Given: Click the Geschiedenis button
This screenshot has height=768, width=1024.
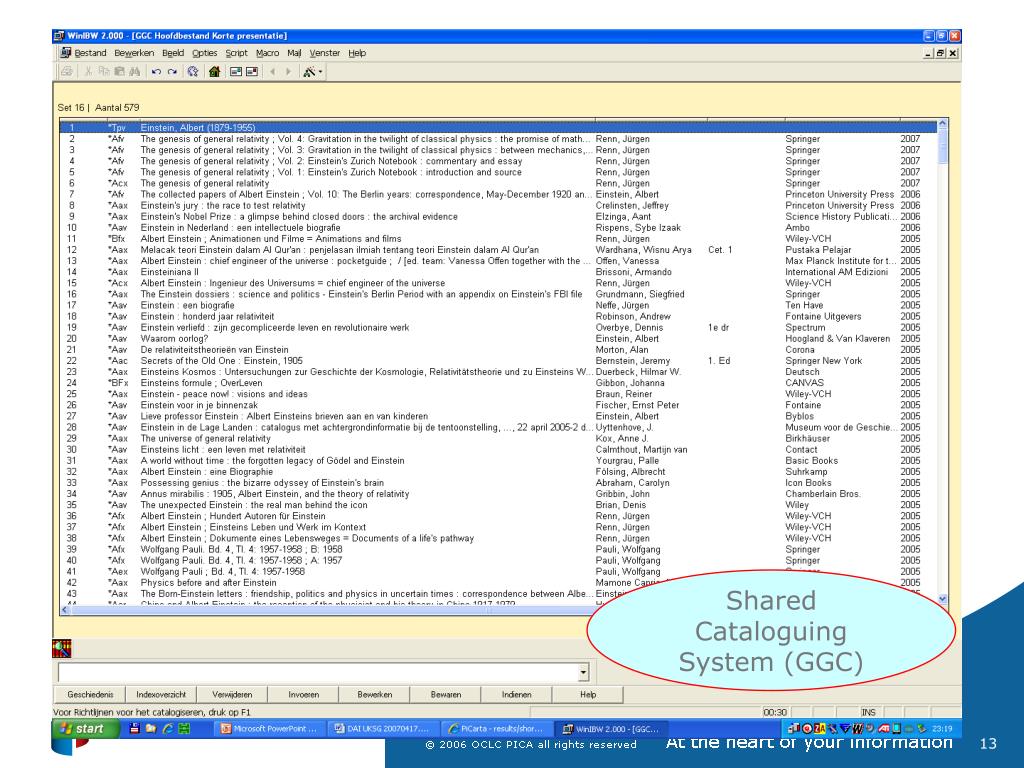Looking at the screenshot, I should (90, 695).
